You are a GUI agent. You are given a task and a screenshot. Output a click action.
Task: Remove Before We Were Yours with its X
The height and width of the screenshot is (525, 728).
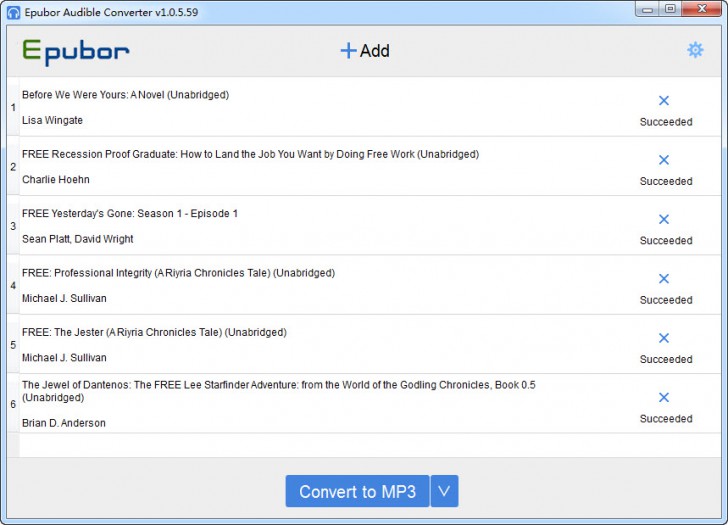[664, 100]
